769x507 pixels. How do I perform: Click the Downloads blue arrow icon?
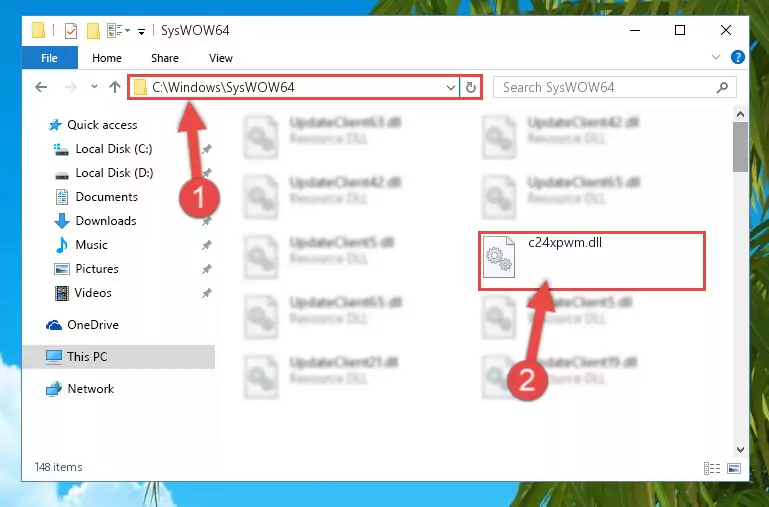pyautogui.click(x=62, y=221)
